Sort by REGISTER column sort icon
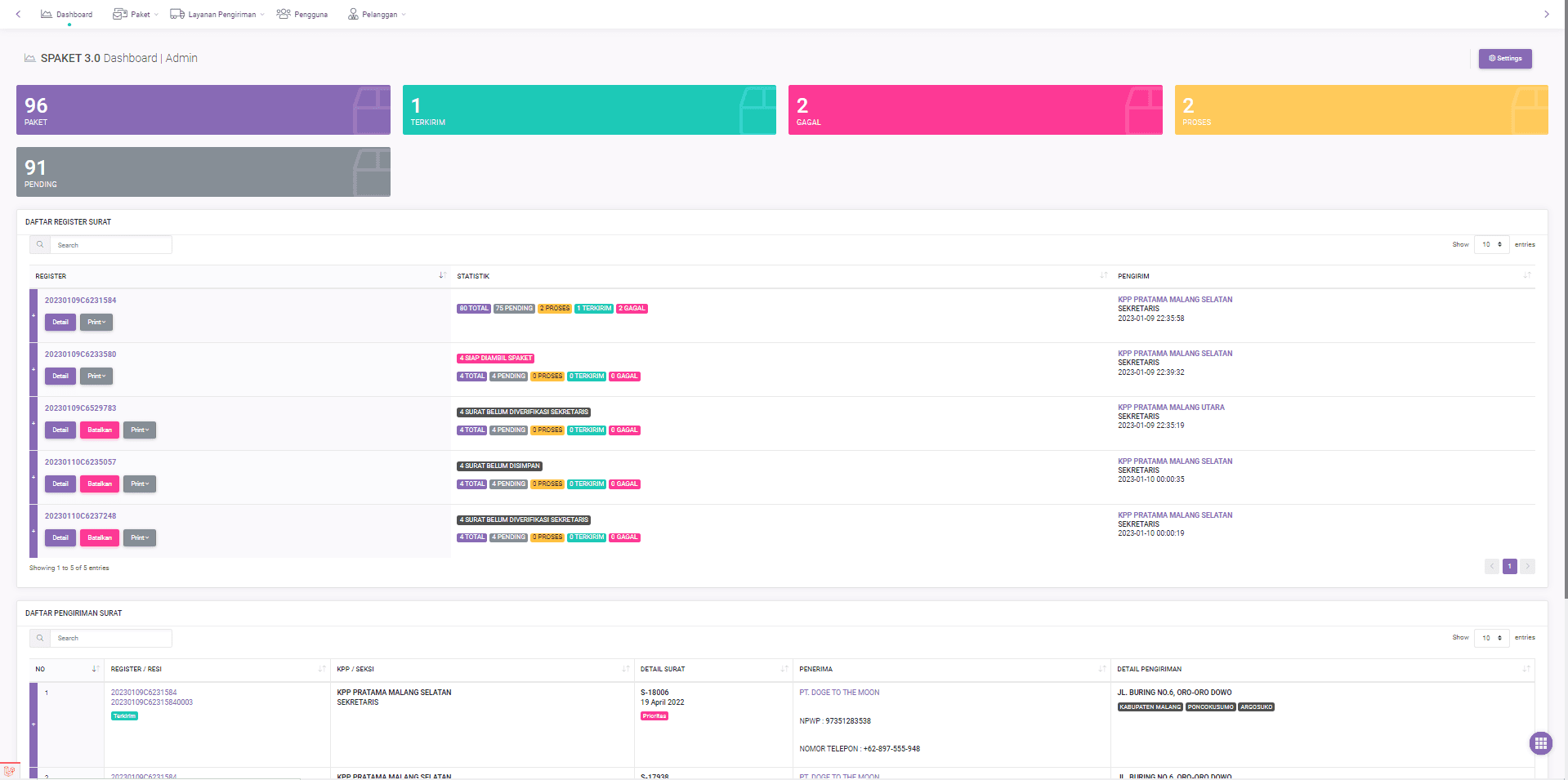This screenshot has width=1568, height=780. (442, 276)
